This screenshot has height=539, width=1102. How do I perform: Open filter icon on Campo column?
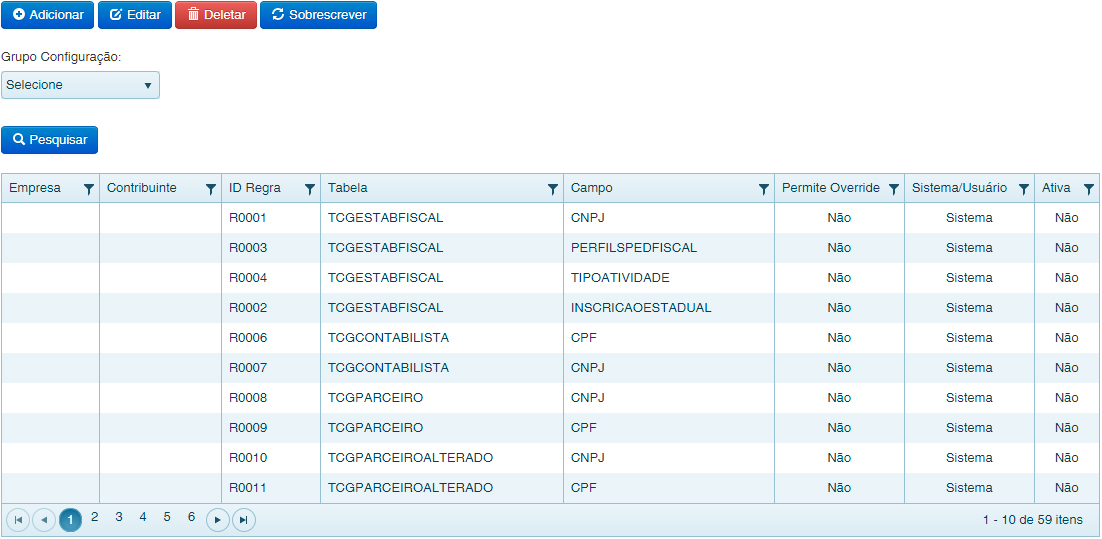(x=763, y=189)
